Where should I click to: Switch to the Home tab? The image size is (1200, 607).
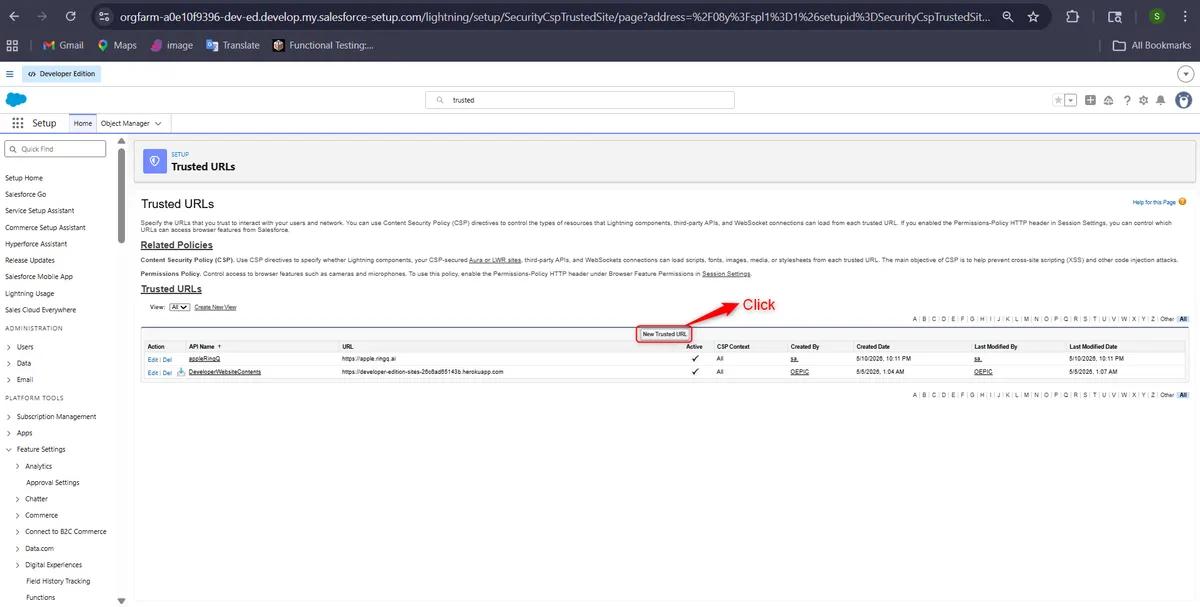(83, 123)
